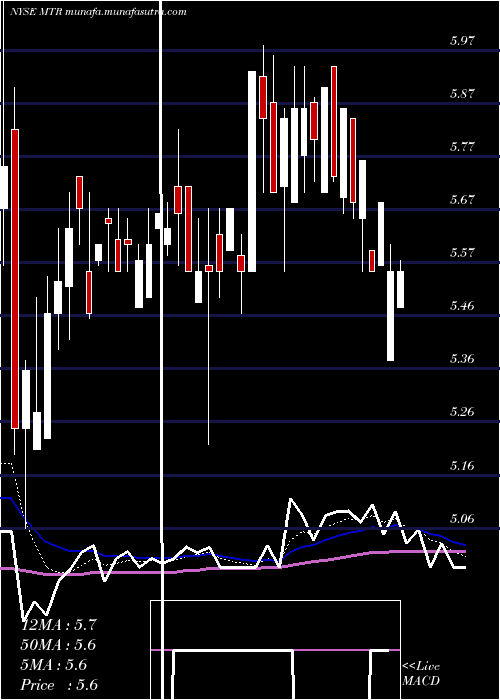Click the 5.97 price axis label
The image size is (500, 700).
point(462,41)
